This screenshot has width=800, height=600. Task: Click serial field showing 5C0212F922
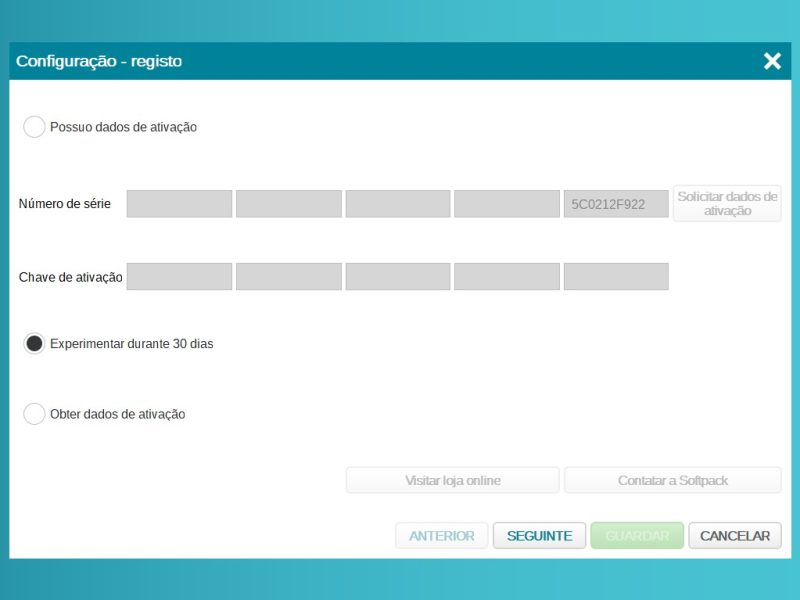[616, 204]
